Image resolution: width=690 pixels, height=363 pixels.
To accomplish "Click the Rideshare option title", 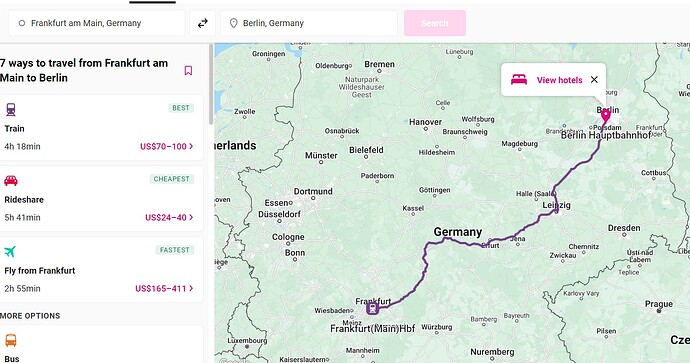I will [24, 200].
